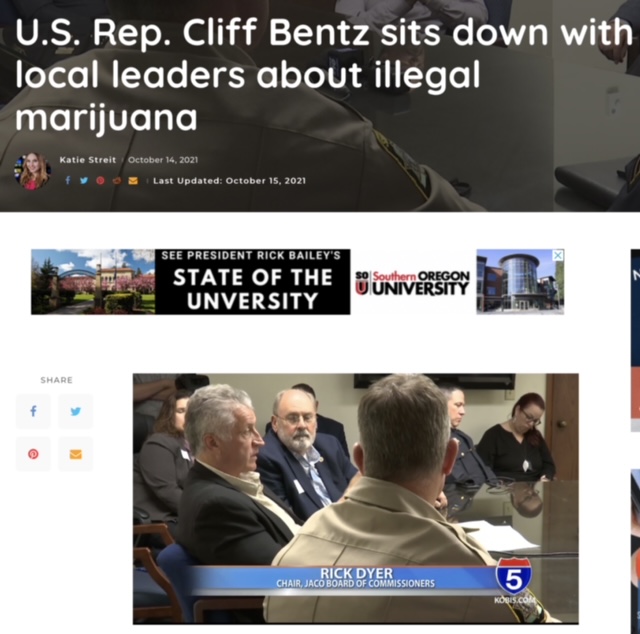Click the Reddit icon under the byline
640x634 pixels.
click(x=117, y=180)
